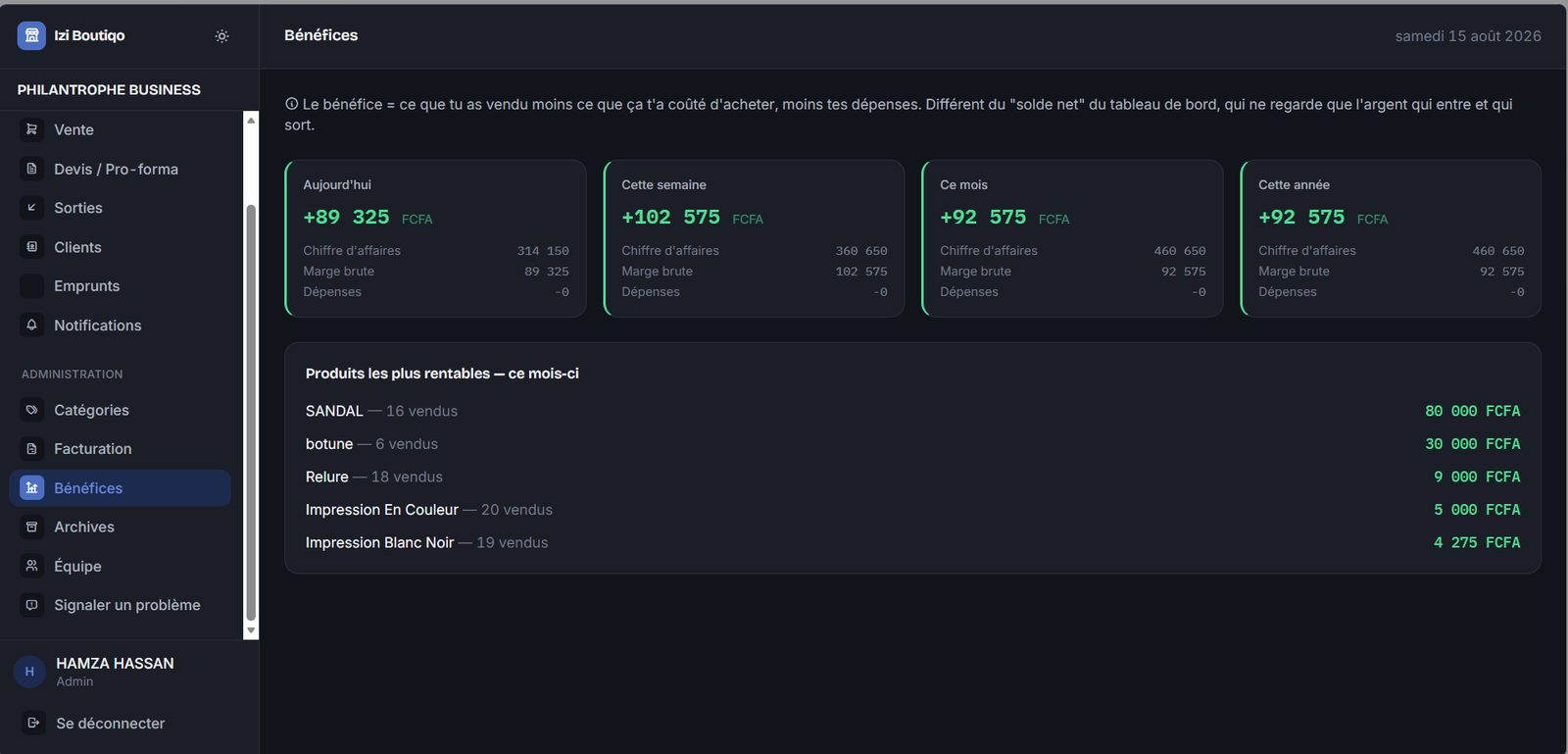Image resolution: width=1568 pixels, height=754 pixels.
Task: Click the sidebar vertical scrollbar thumb
Action: [251, 412]
